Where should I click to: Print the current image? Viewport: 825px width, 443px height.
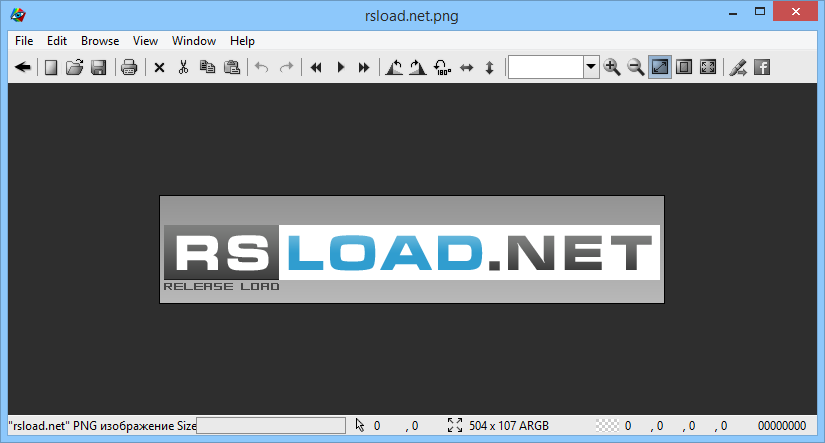coord(129,67)
